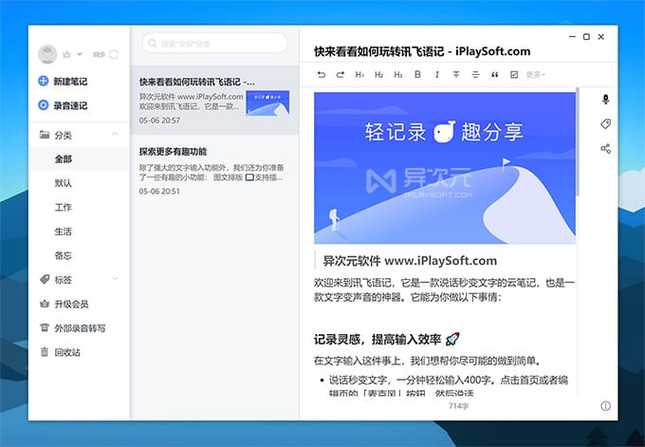The image size is (645, 447).
Task: Click the blue plus icon for 新建笔记
Action: click(x=43, y=81)
